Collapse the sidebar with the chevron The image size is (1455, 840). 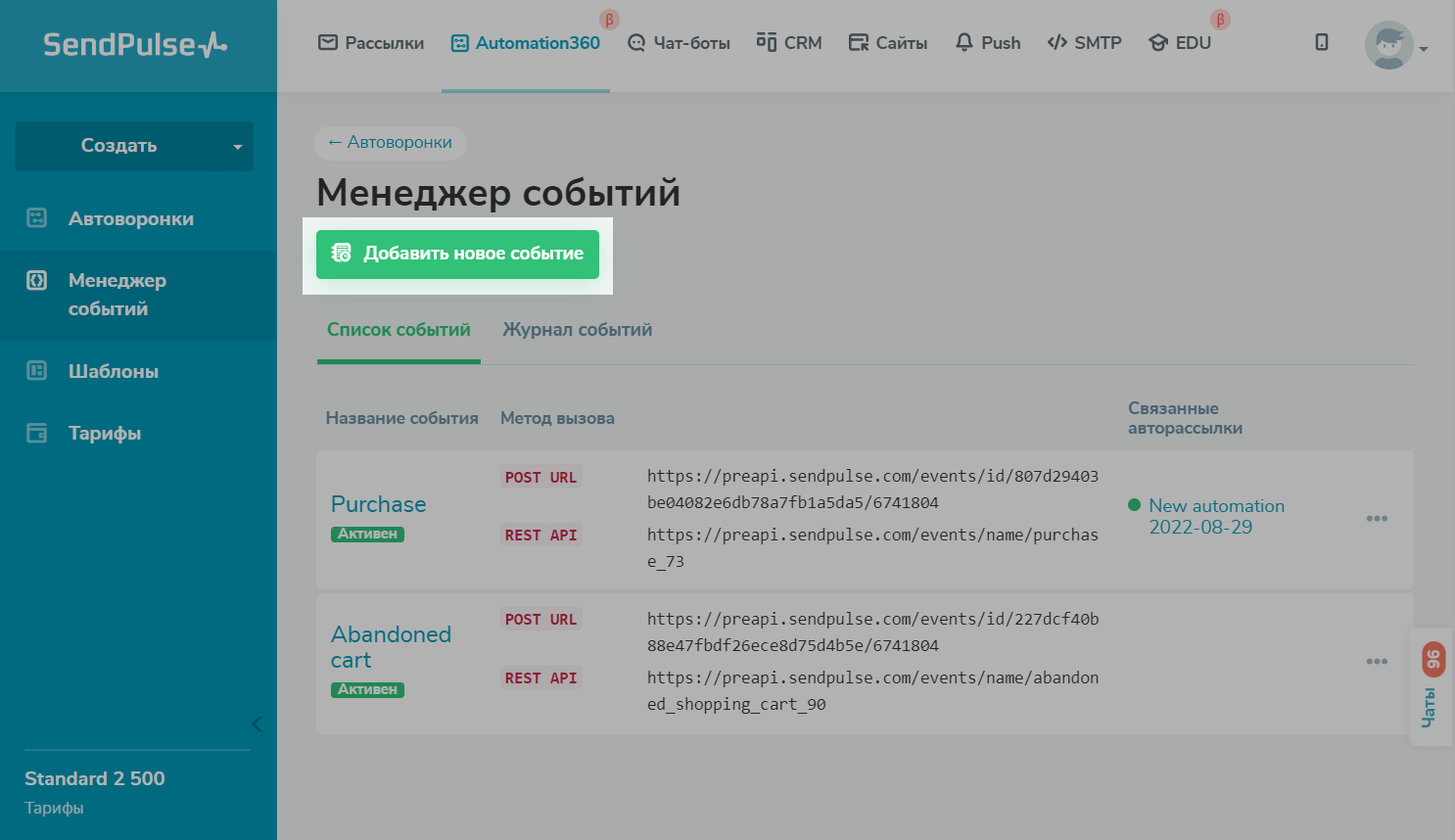(x=257, y=724)
